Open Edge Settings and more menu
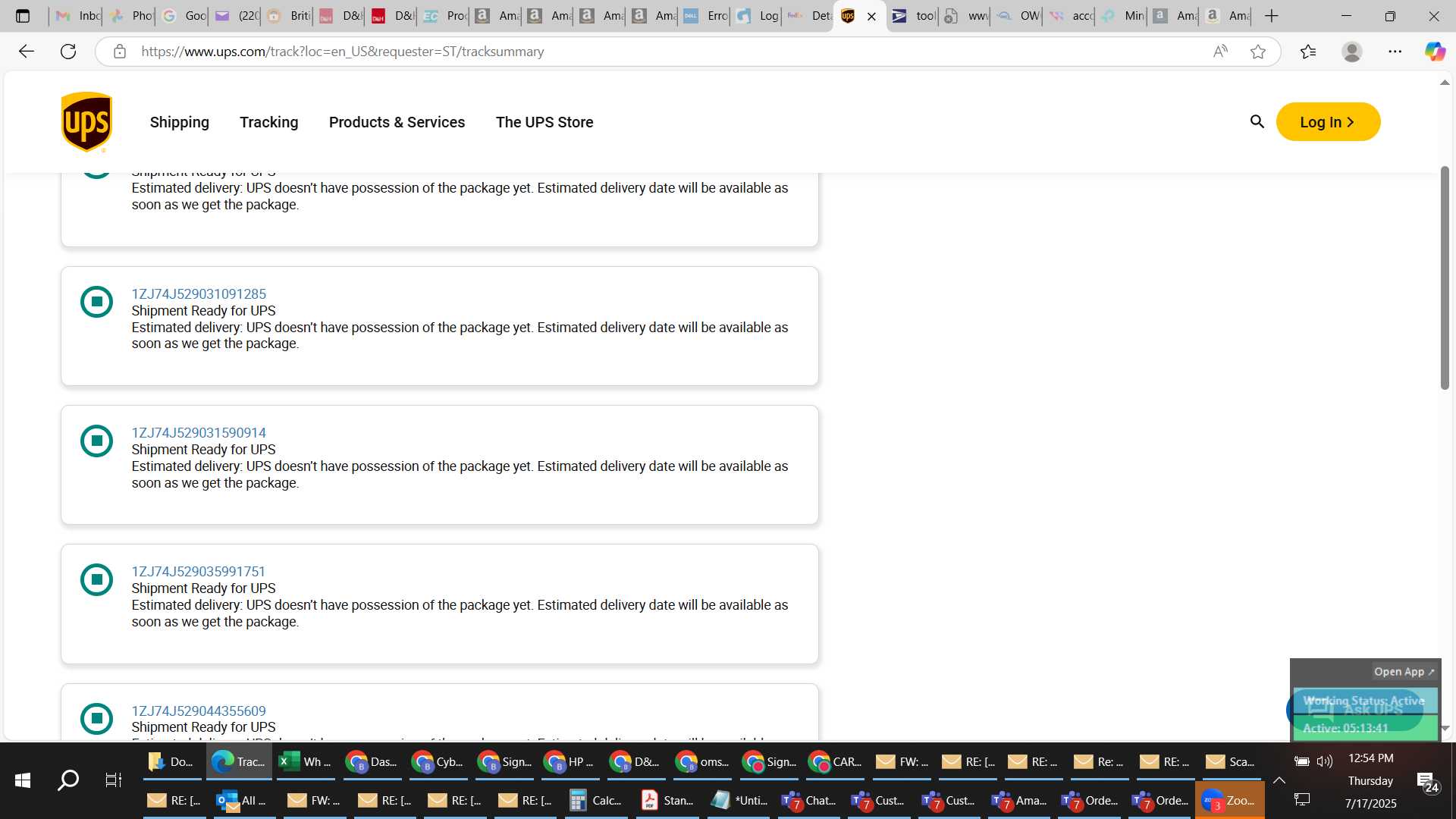This screenshot has width=1456, height=819. click(1395, 52)
